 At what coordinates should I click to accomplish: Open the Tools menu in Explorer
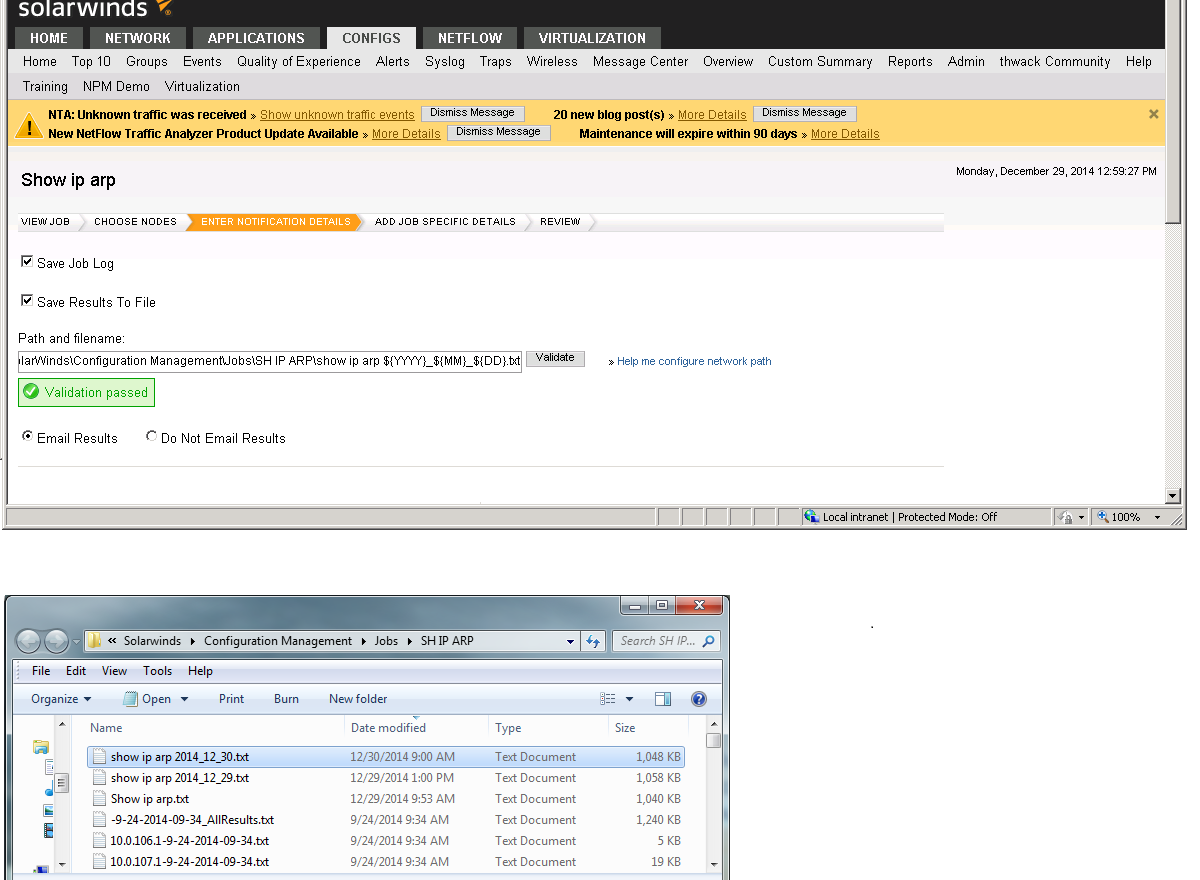click(x=157, y=671)
